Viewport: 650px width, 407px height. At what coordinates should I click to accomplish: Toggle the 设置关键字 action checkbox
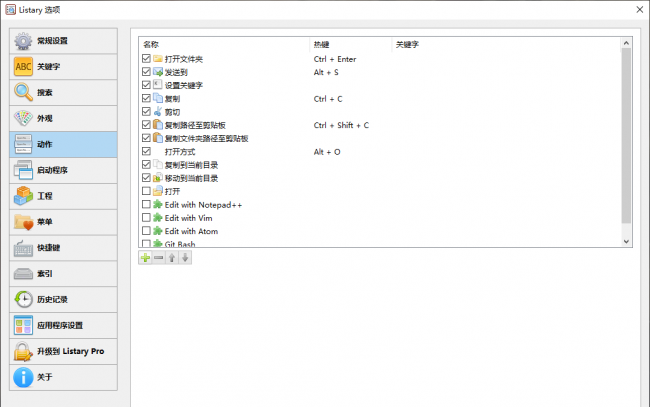[x=146, y=85]
